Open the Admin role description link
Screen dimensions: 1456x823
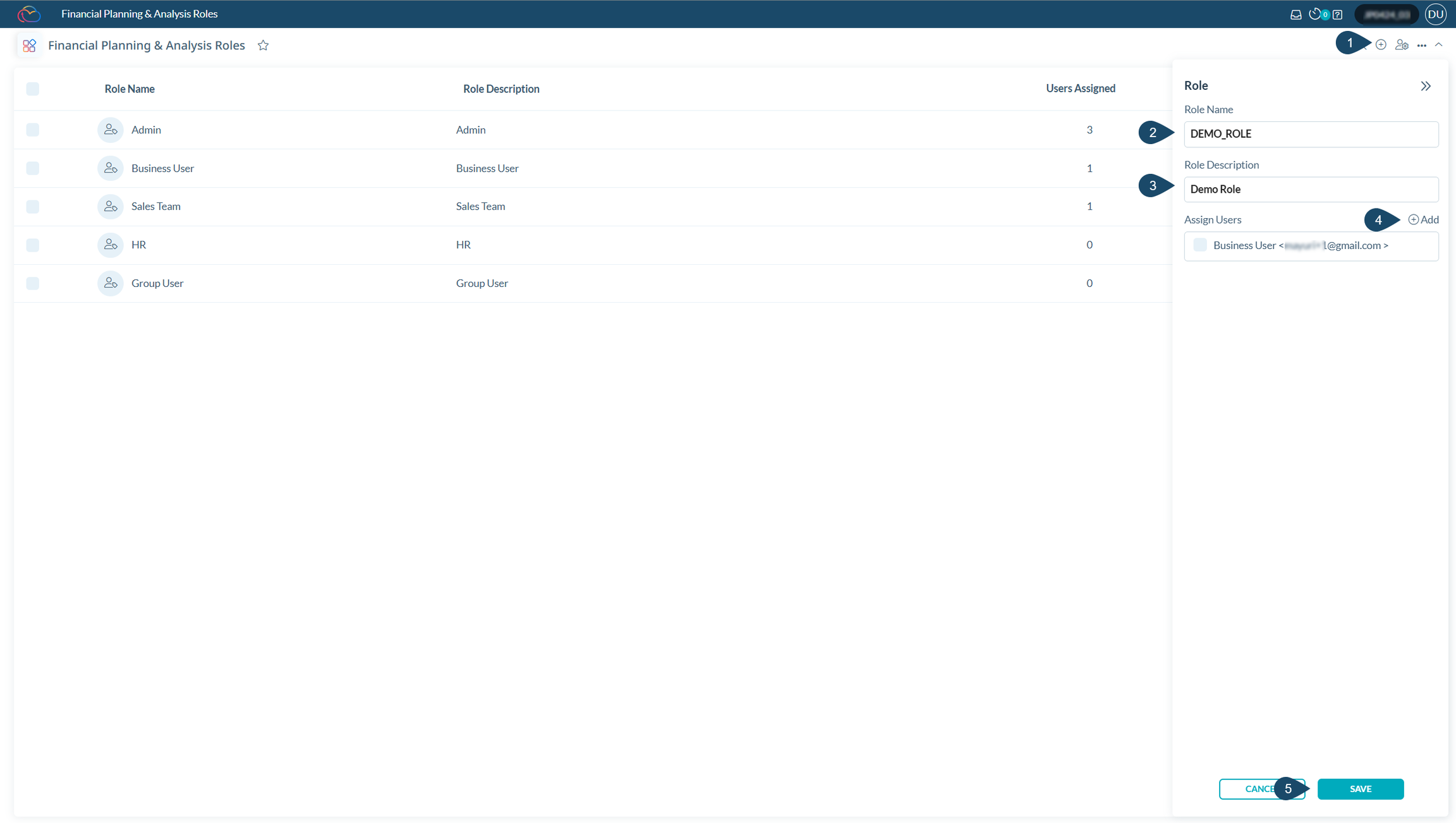tap(470, 130)
